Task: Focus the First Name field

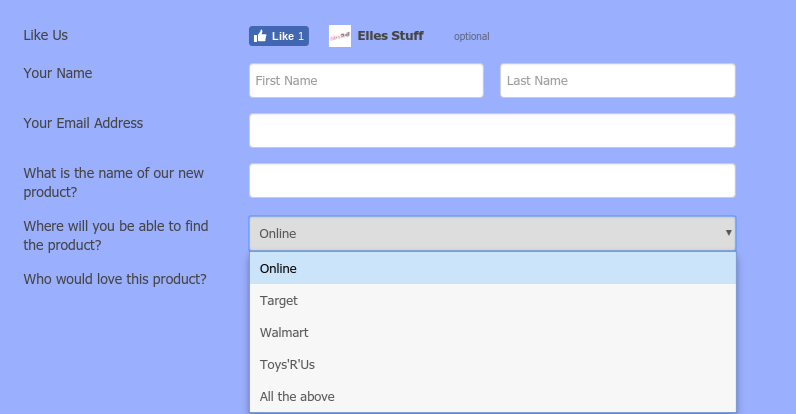Action: [x=366, y=81]
